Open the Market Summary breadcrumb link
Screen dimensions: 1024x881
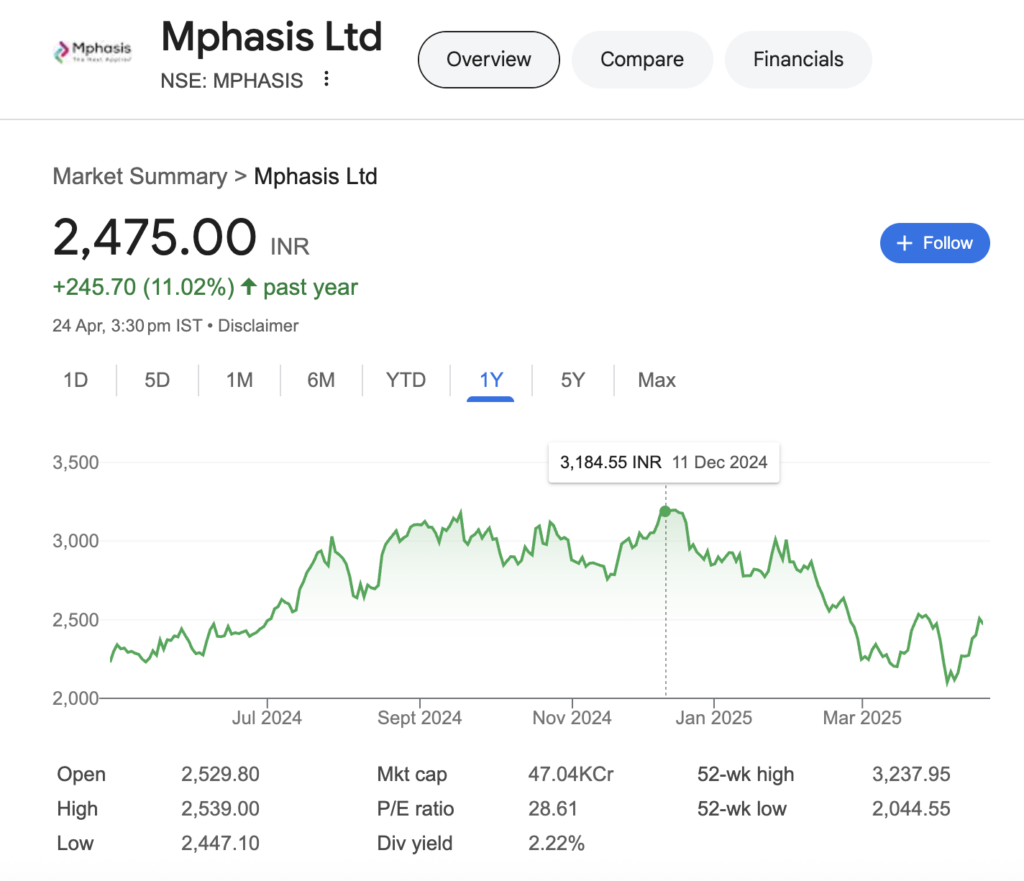tap(140, 176)
